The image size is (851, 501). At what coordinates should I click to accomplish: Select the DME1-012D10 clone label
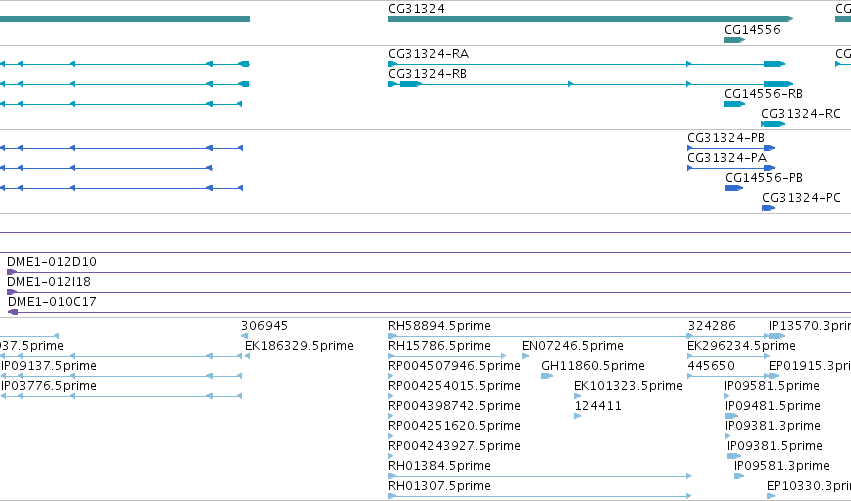click(52, 262)
